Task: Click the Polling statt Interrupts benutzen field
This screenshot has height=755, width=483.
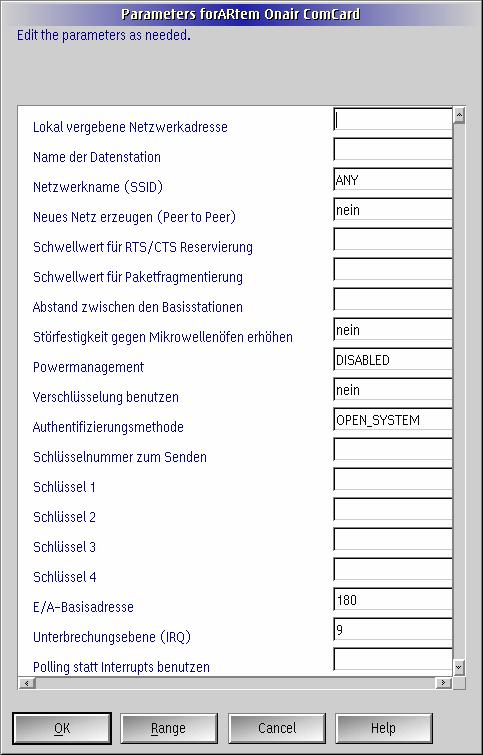Action: pyautogui.click(x=393, y=660)
